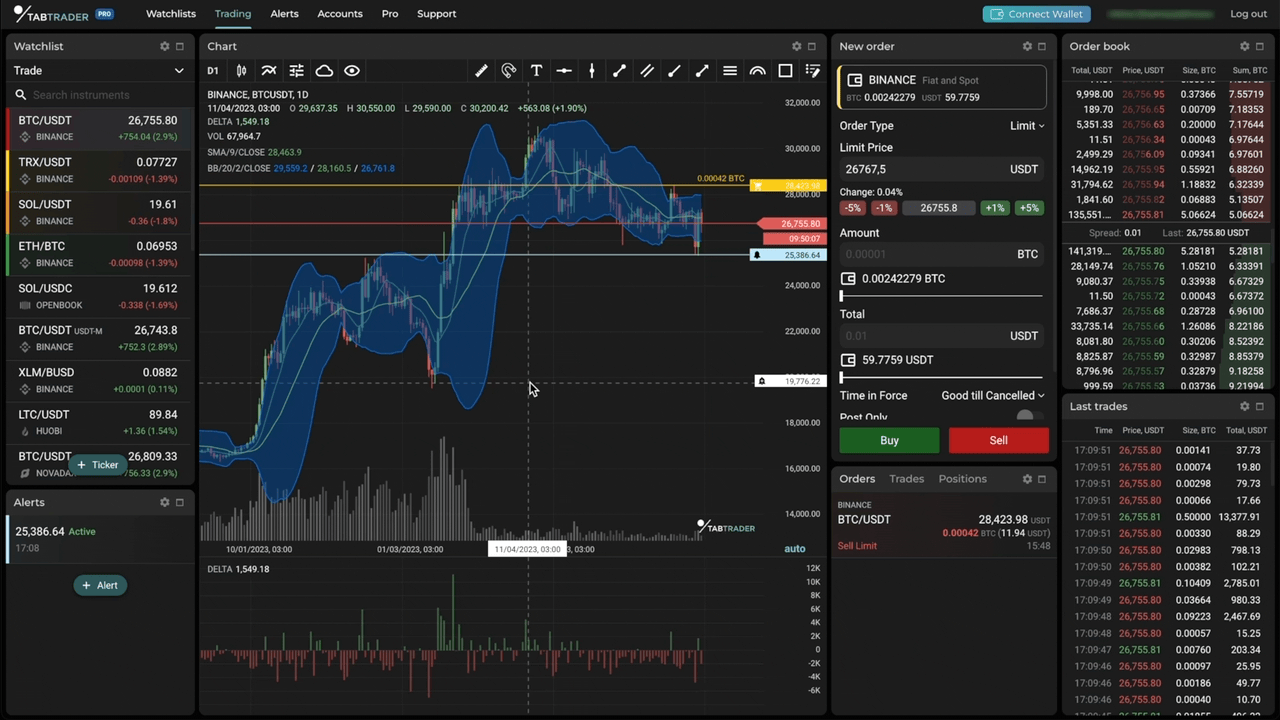Select the ray line tool
Viewport: 1280px width, 720px height.
(674, 71)
